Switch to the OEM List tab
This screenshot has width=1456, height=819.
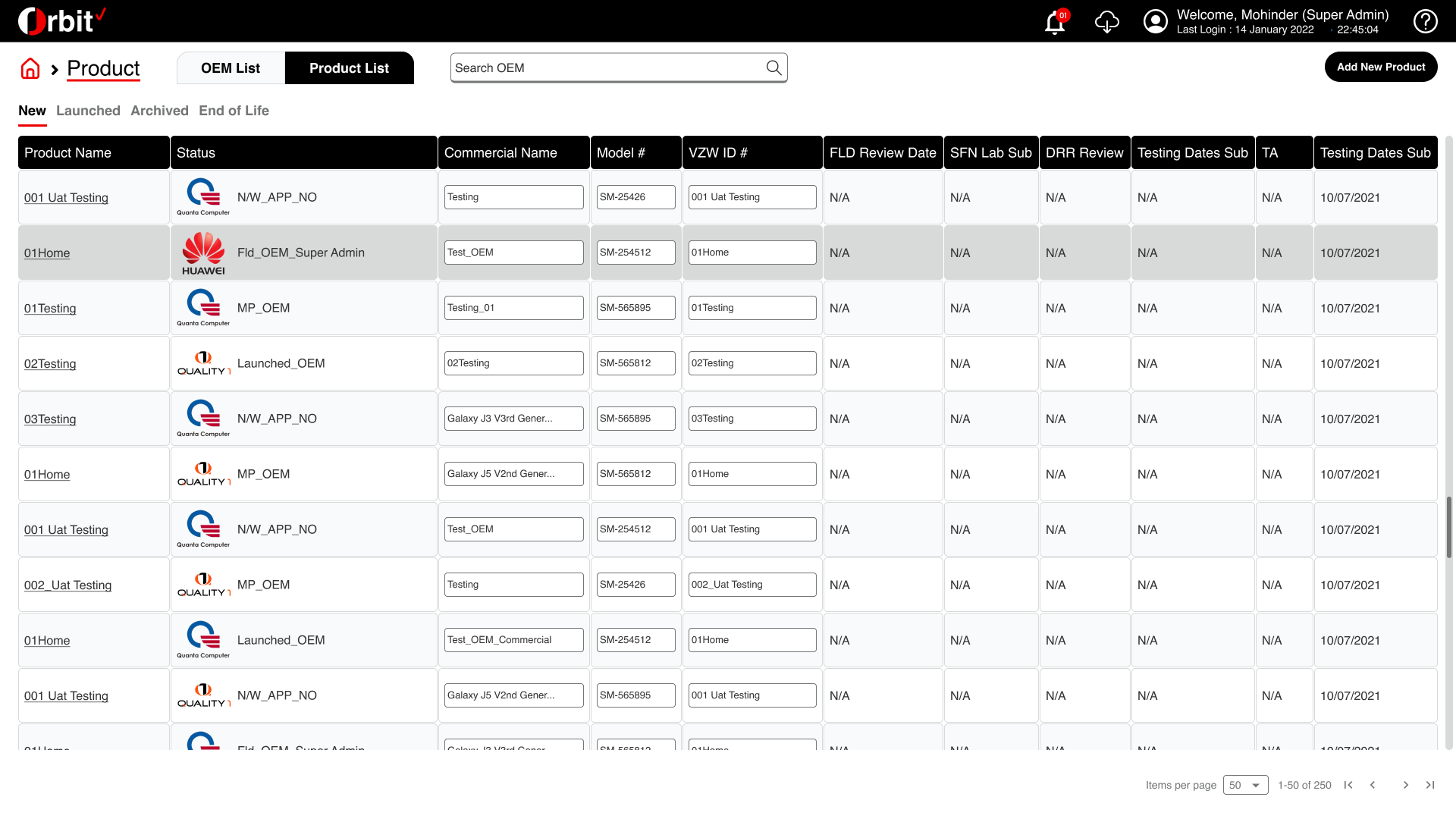231,68
